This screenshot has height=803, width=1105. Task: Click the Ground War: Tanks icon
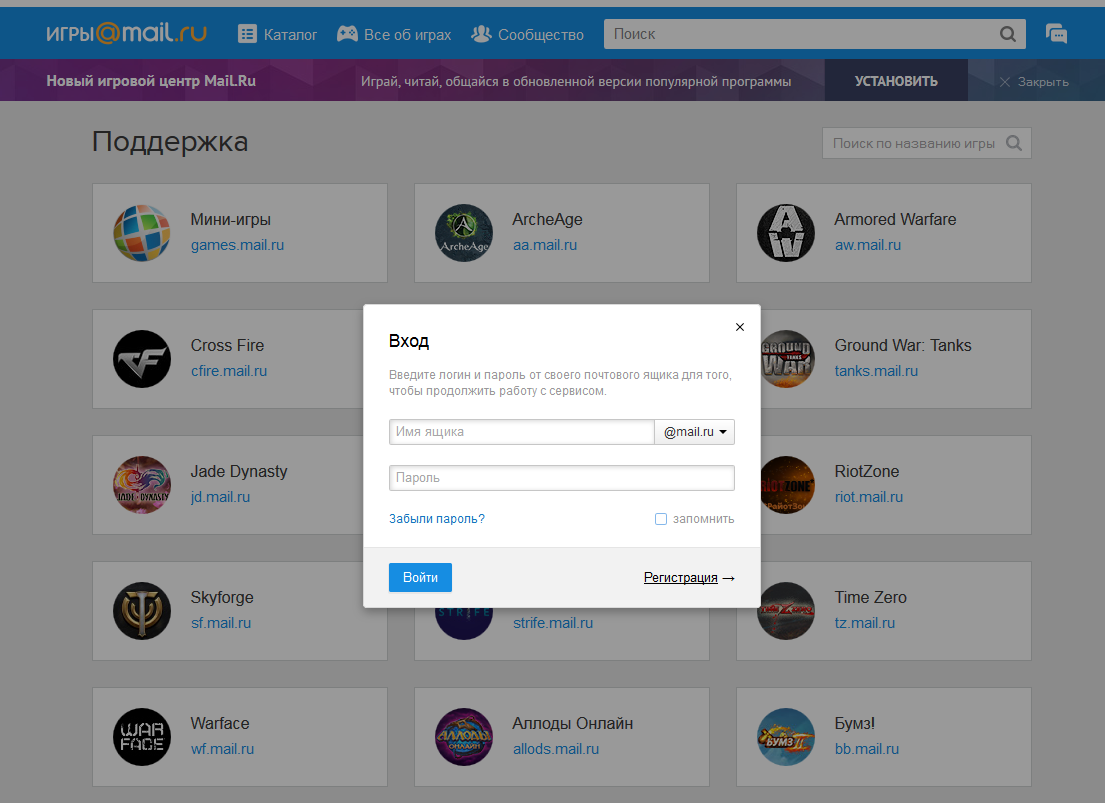pos(788,359)
